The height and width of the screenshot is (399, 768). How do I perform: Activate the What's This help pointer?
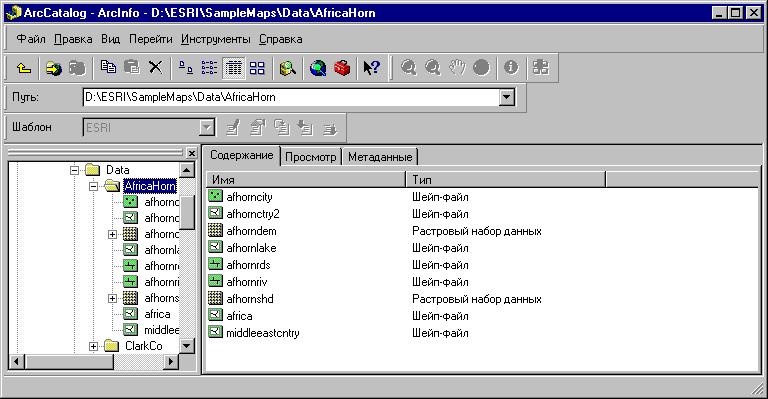[372, 68]
